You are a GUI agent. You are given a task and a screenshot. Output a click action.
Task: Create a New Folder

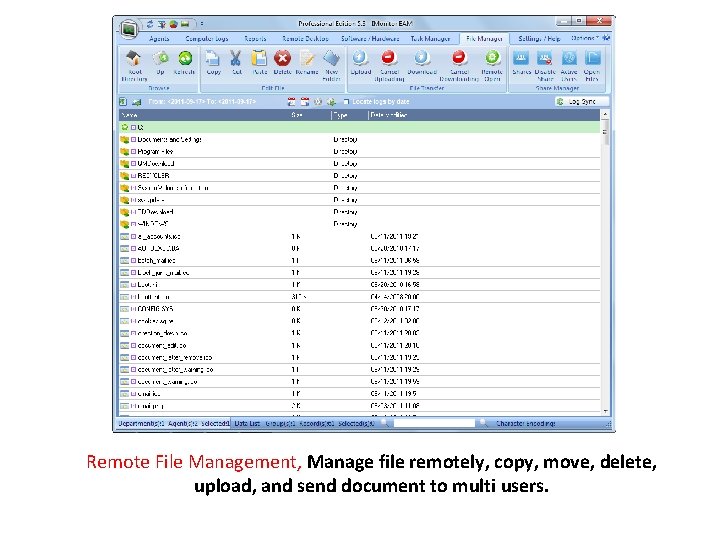point(332,65)
